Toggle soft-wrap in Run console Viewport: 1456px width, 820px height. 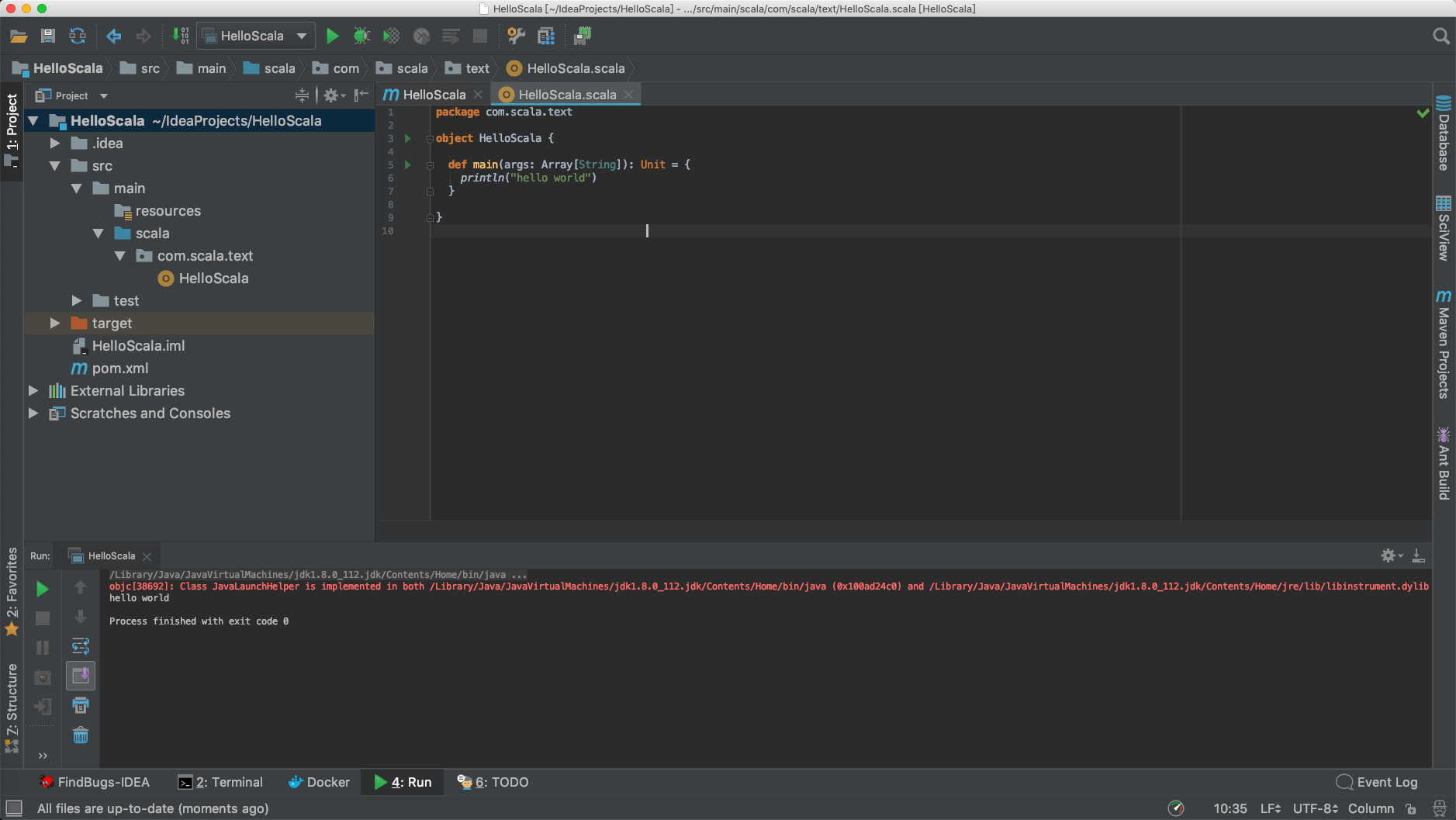[81, 646]
